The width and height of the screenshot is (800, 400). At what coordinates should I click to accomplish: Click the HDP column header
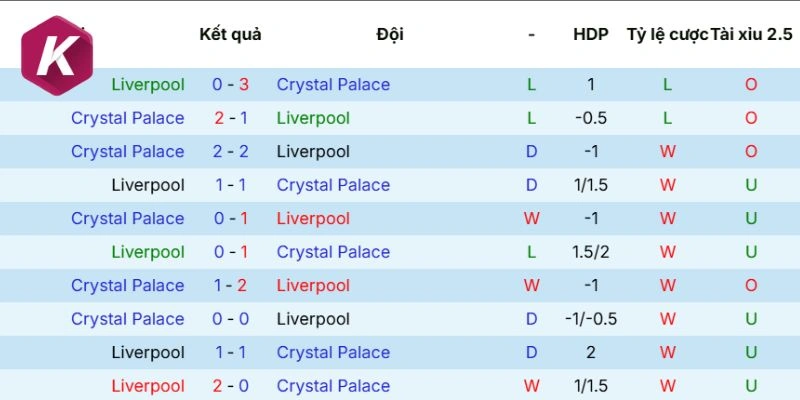[591, 34]
